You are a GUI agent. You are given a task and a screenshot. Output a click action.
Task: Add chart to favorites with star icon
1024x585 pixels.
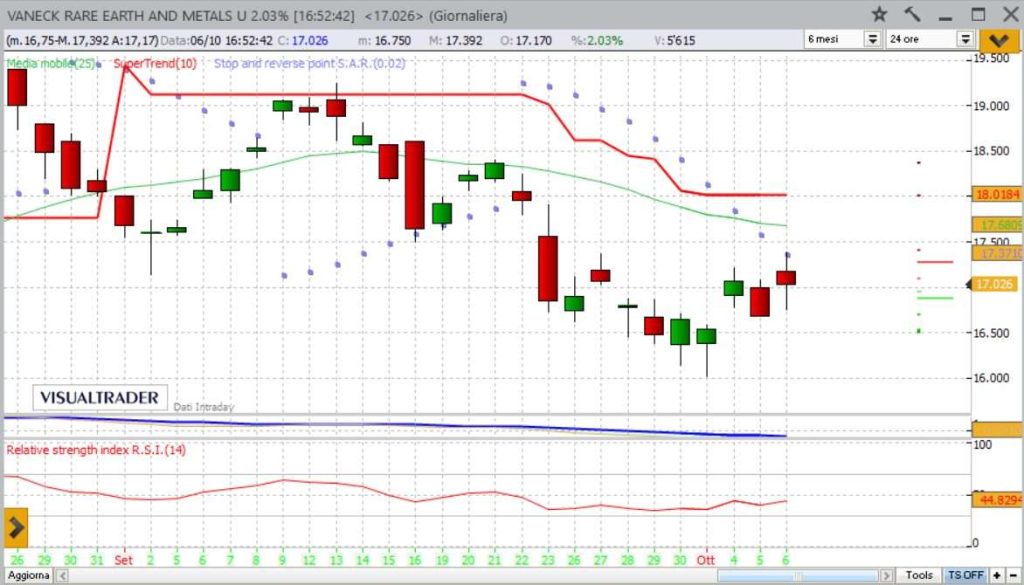point(880,14)
